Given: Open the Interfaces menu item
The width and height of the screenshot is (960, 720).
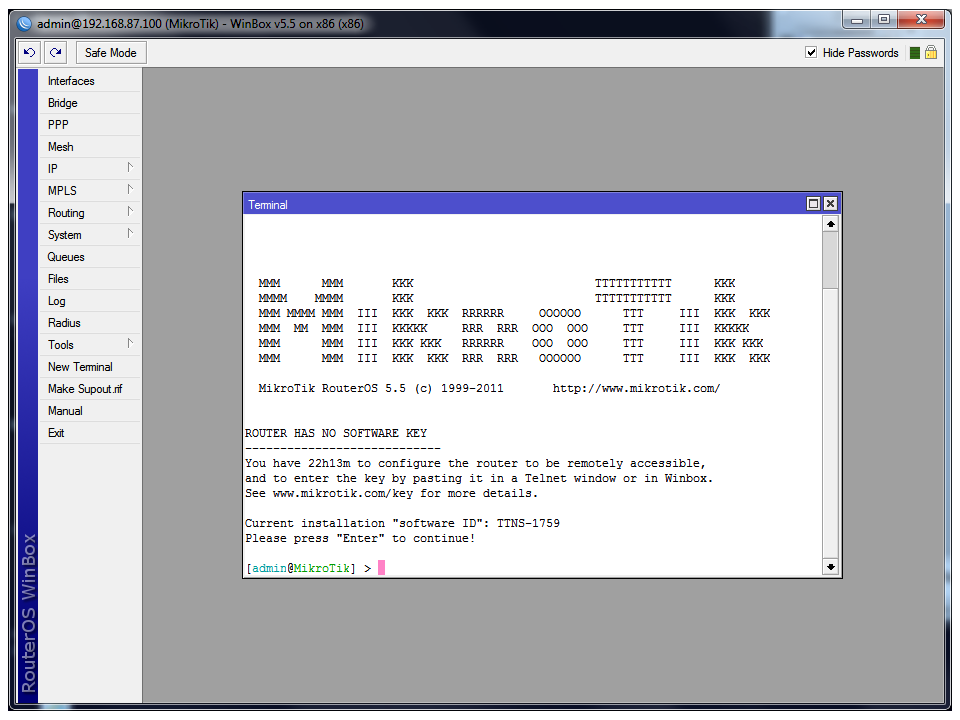Looking at the screenshot, I should pyautogui.click(x=71, y=81).
